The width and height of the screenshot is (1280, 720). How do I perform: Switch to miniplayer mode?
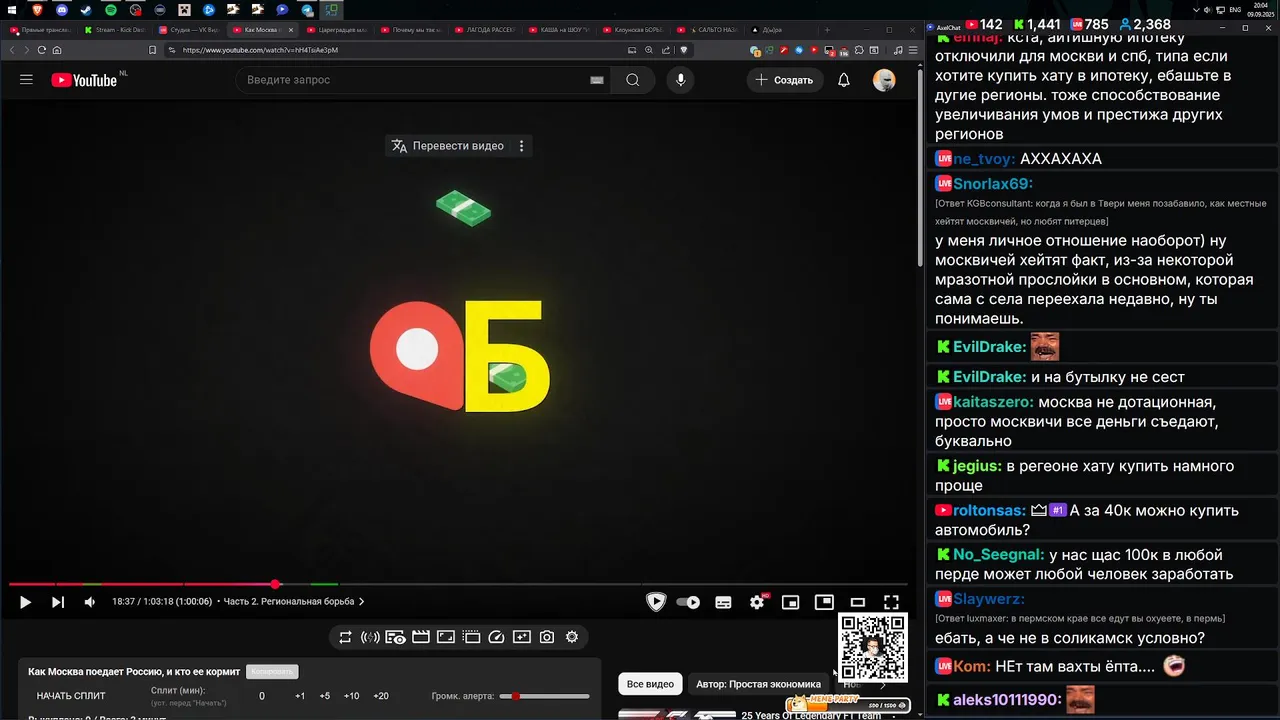point(790,602)
